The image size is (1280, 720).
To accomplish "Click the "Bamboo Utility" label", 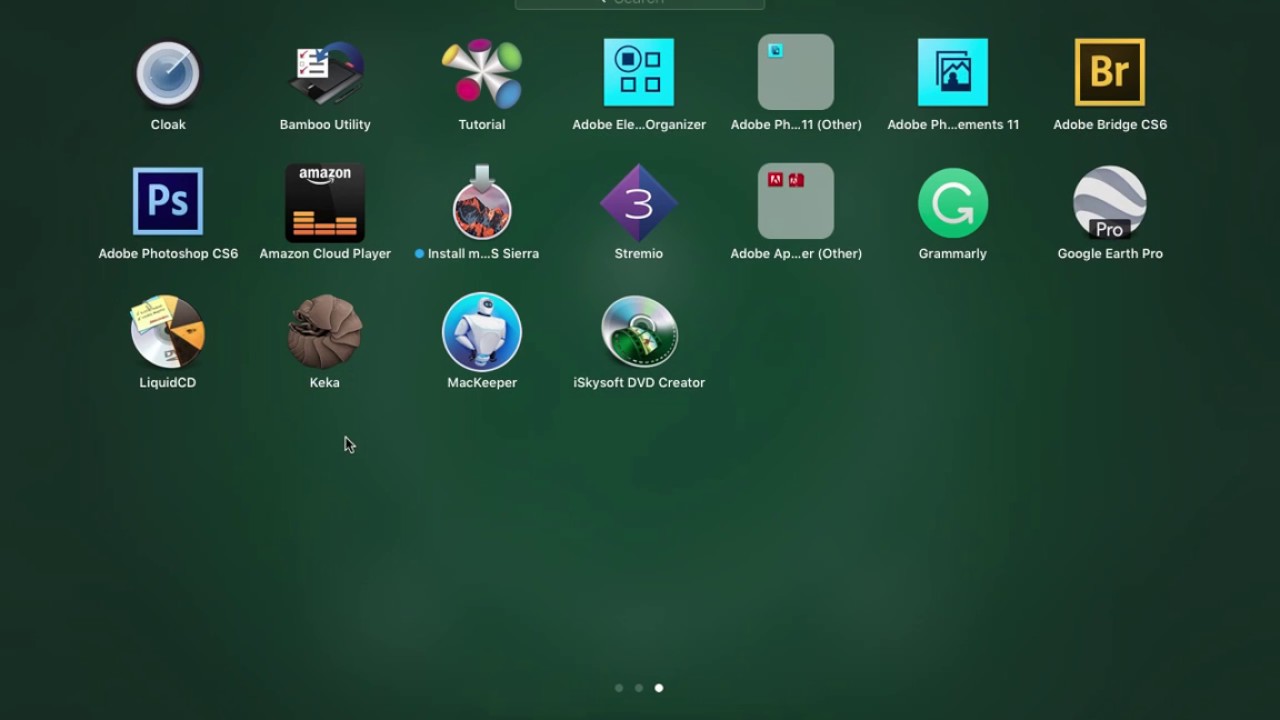I will coord(325,125).
